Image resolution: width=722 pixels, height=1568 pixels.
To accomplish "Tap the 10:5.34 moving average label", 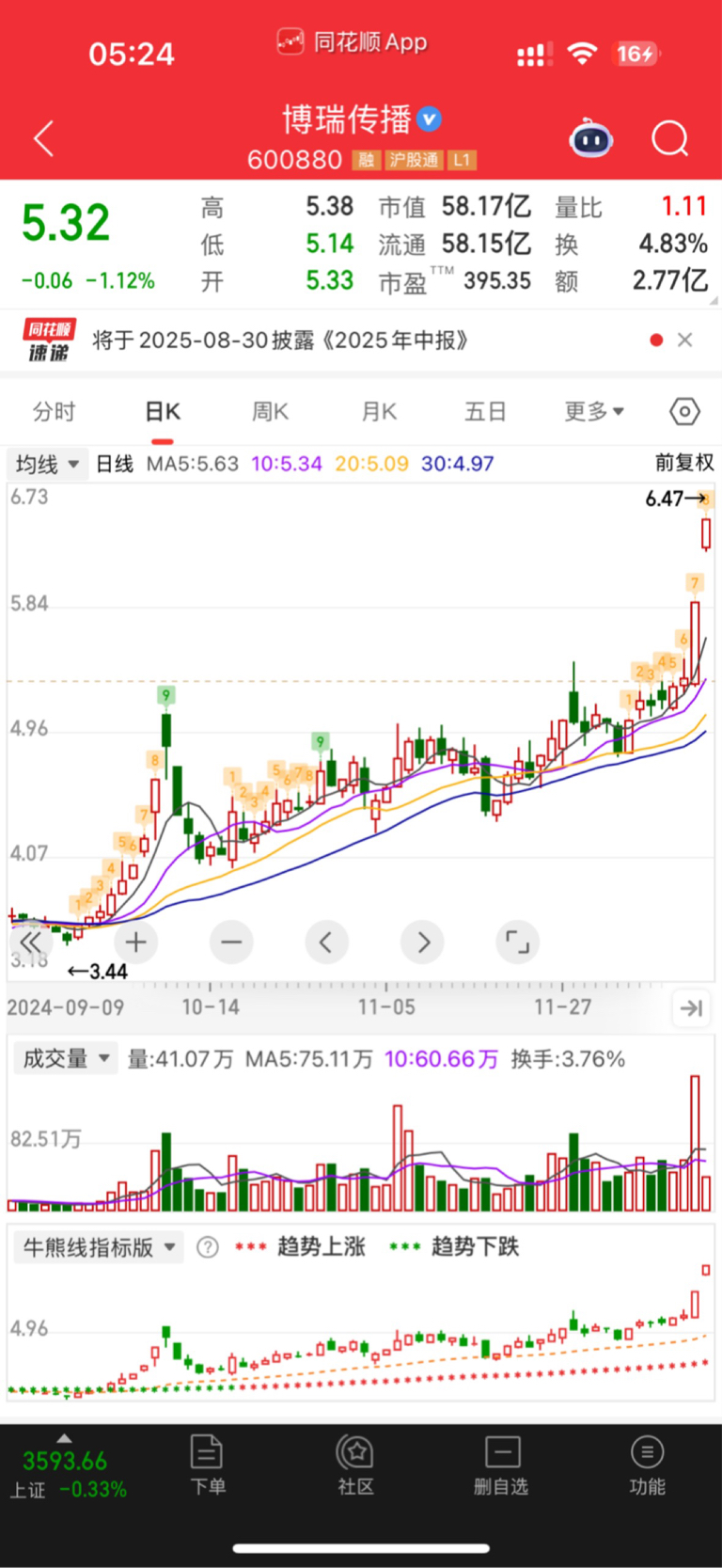I will 287,464.
